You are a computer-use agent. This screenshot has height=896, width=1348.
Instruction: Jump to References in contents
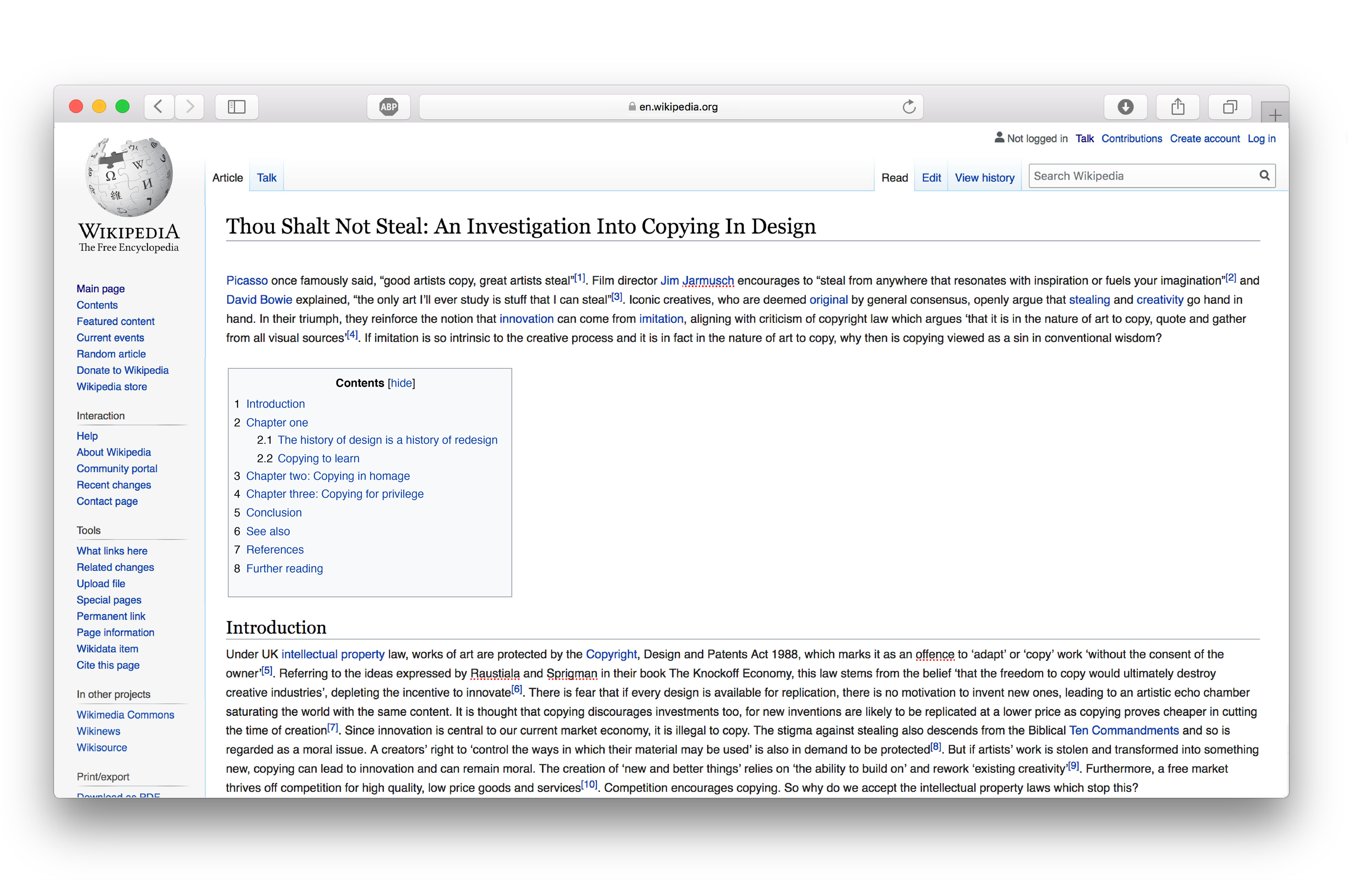(275, 550)
